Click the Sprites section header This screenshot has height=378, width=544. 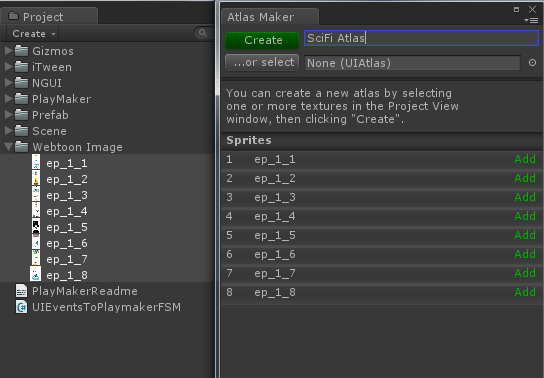coord(382,140)
